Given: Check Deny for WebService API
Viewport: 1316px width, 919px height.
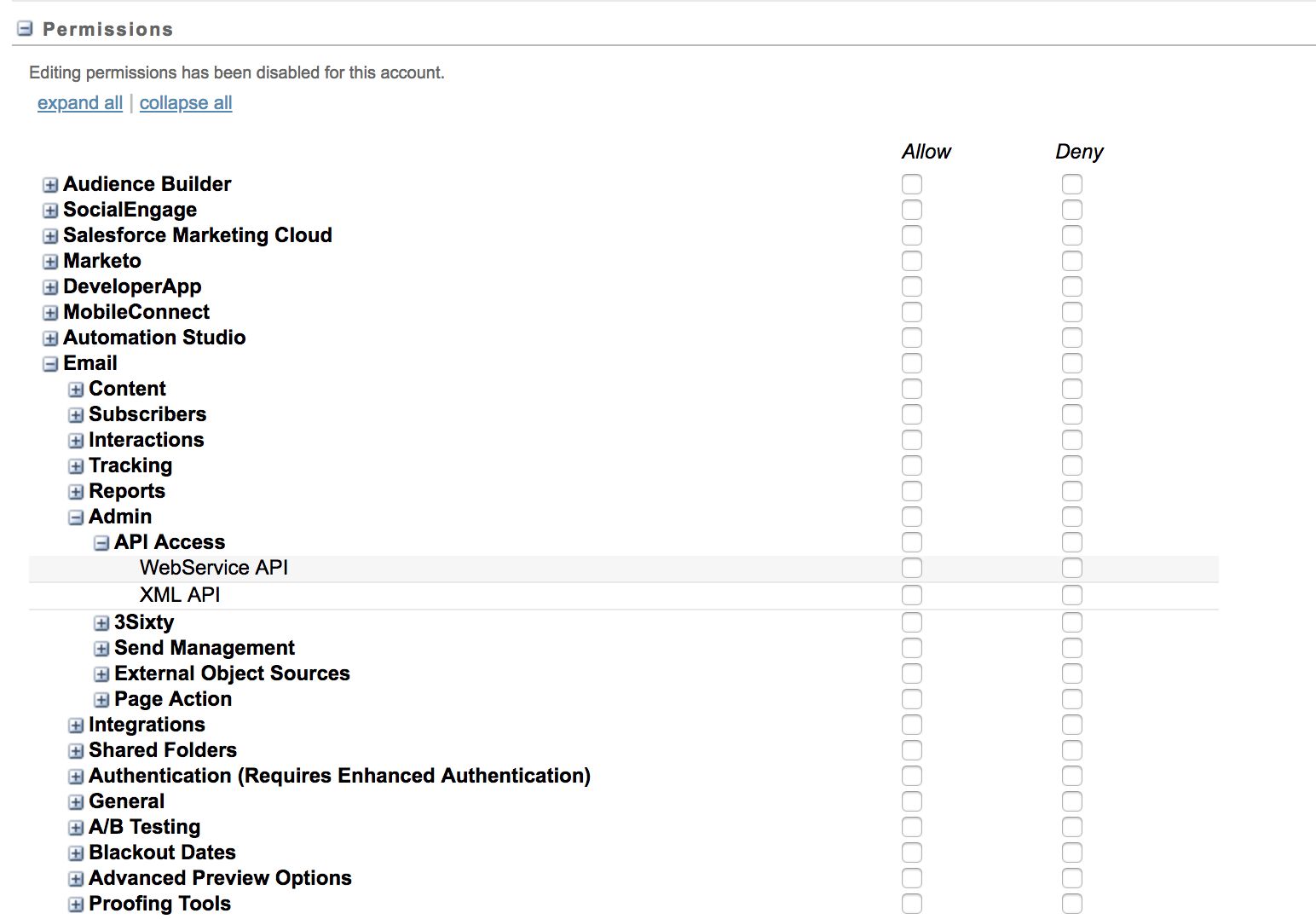Looking at the screenshot, I should (x=1072, y=568).
